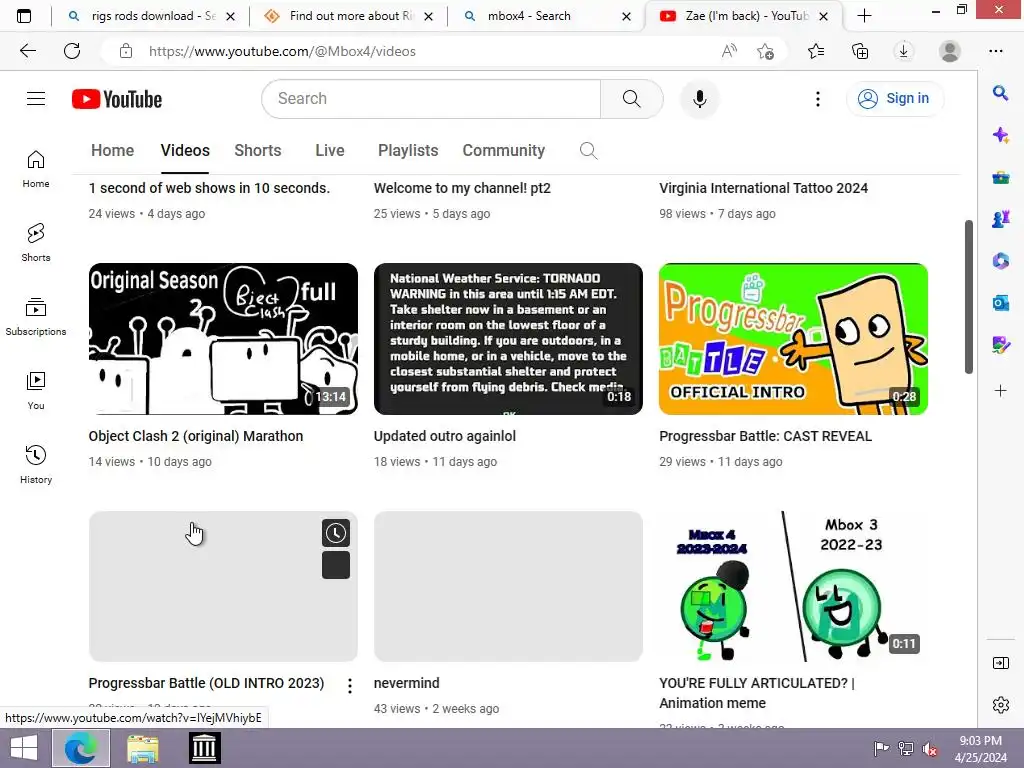1024x768 pixels.
Task: Open Subscriptions in left sidebar
Action: tap(36, 317)
